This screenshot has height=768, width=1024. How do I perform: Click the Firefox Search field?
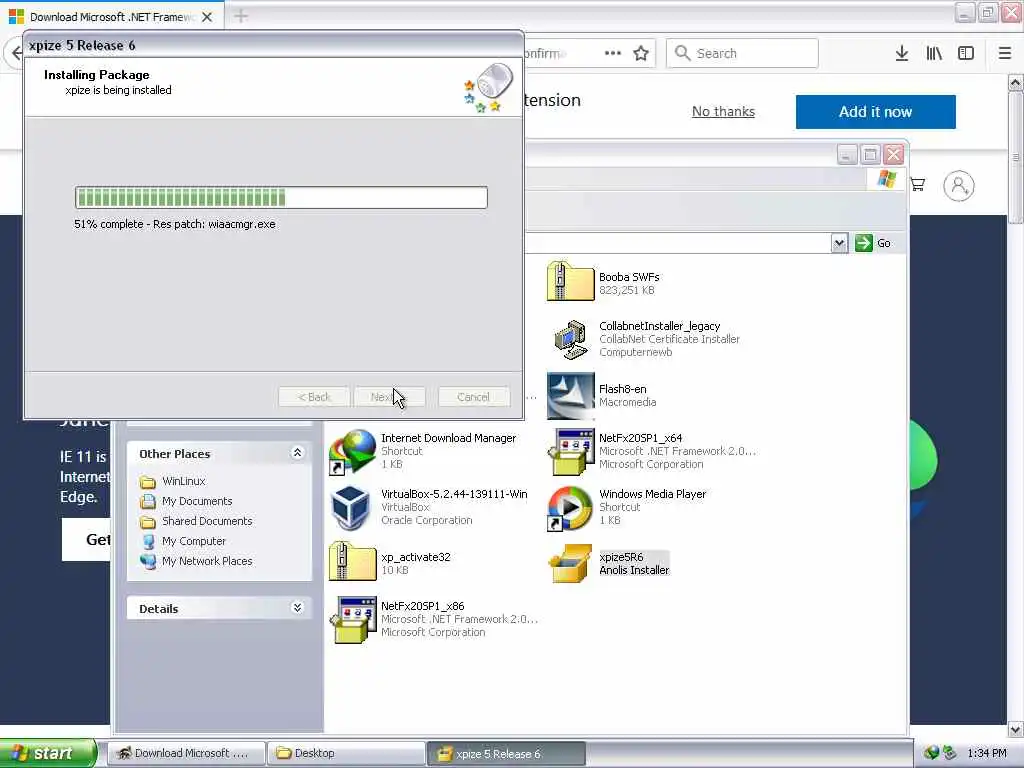[x=742, y=54]
